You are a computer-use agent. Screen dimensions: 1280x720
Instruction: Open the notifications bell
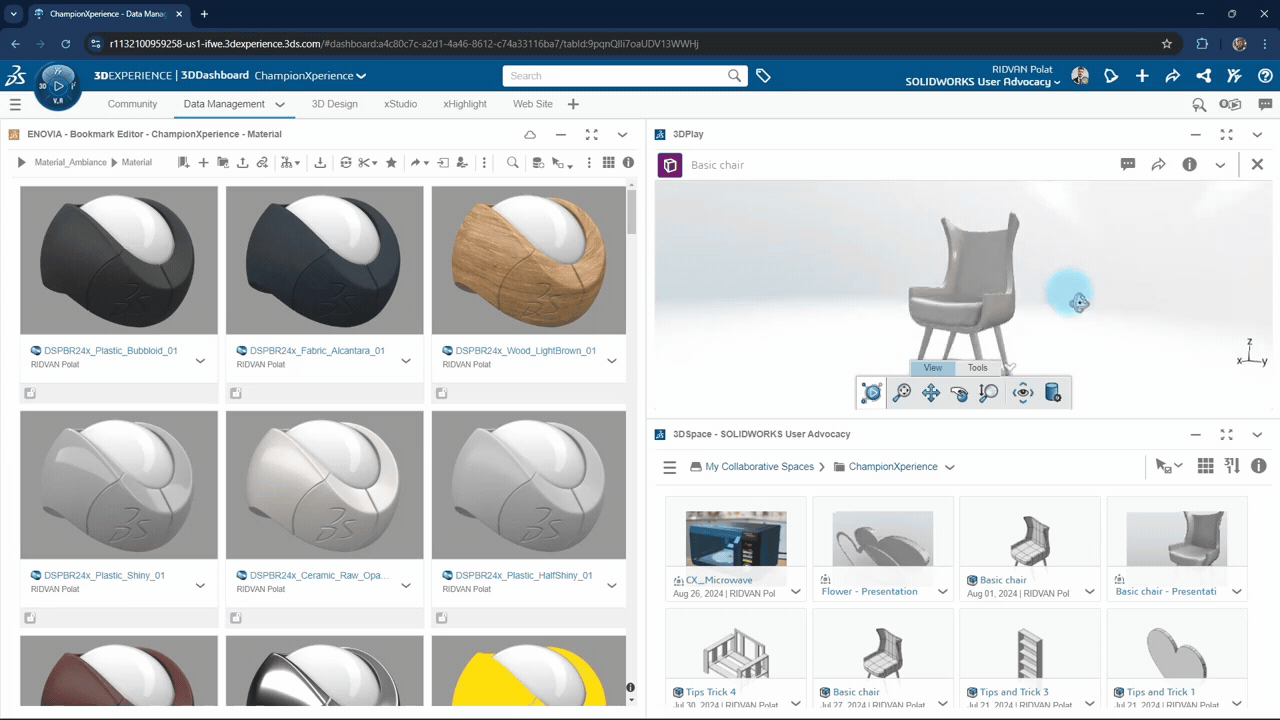pyautogui.click(x=1110, y=76)
